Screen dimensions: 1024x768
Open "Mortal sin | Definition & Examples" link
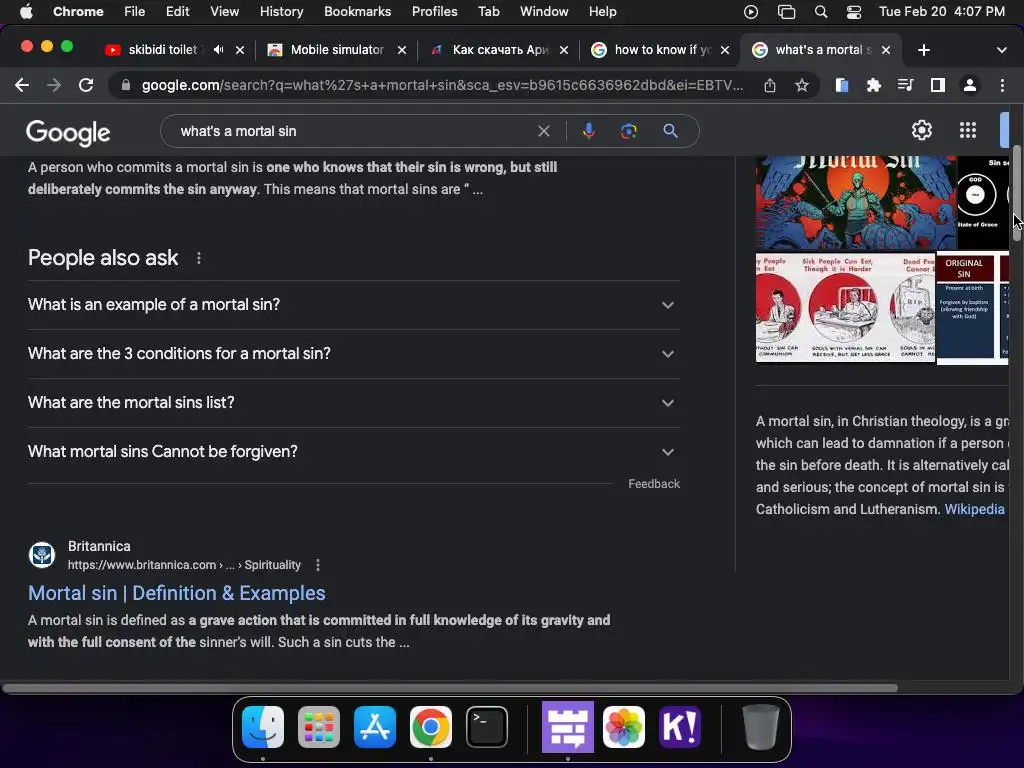coord(176,593)
